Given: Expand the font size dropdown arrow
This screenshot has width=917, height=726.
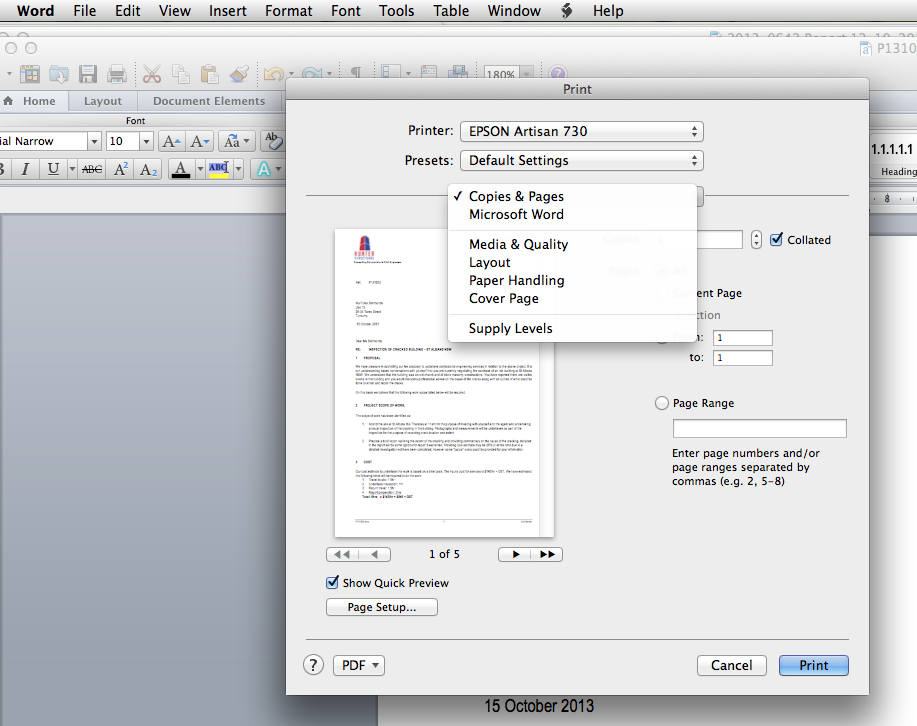Looking at the screenshot, I should point(146,141).
